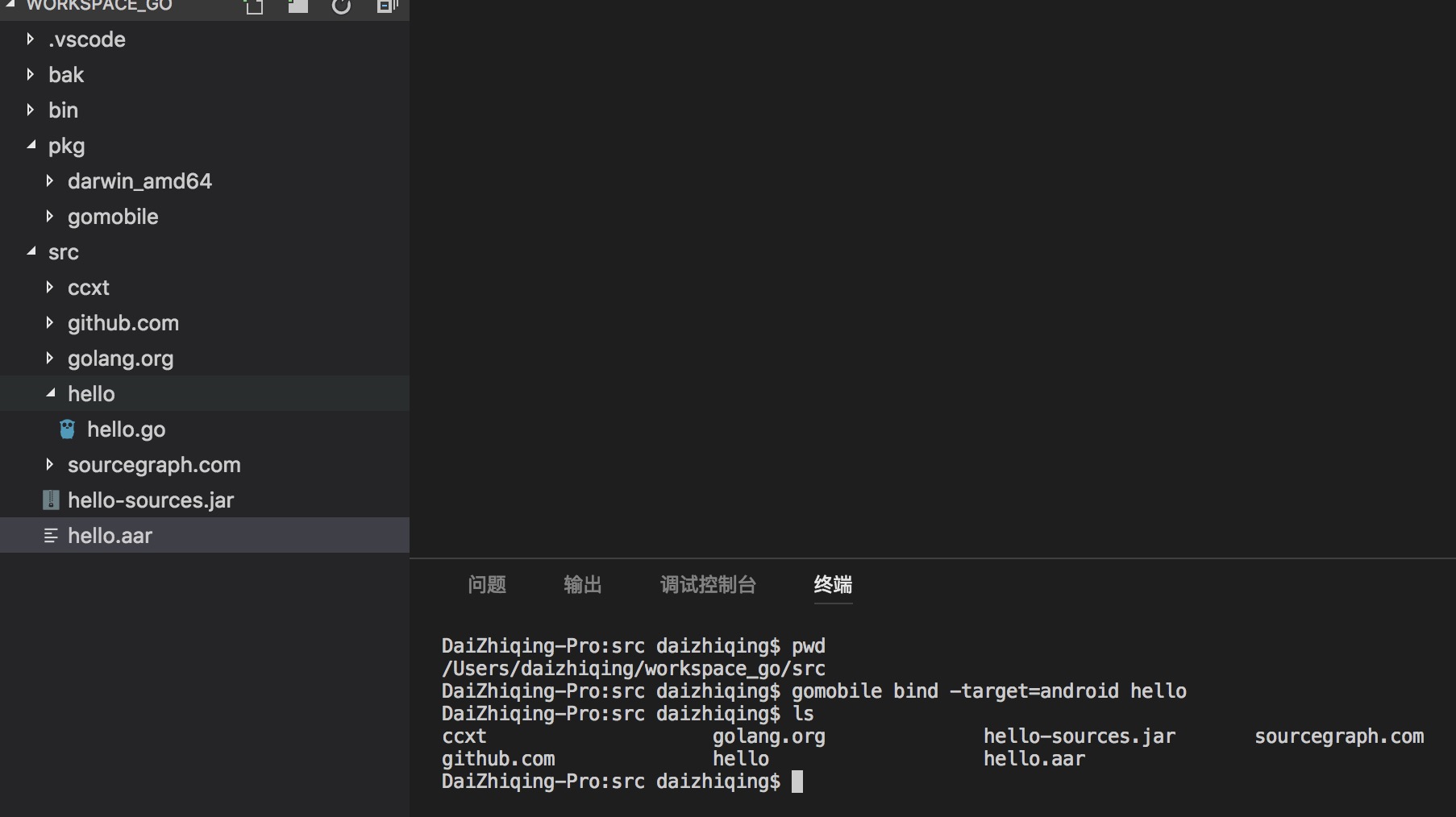The height and width of the screenshot is (817, 1456).
Task: Click the WORKSPACE_GO header title
Action: (99, 6)
